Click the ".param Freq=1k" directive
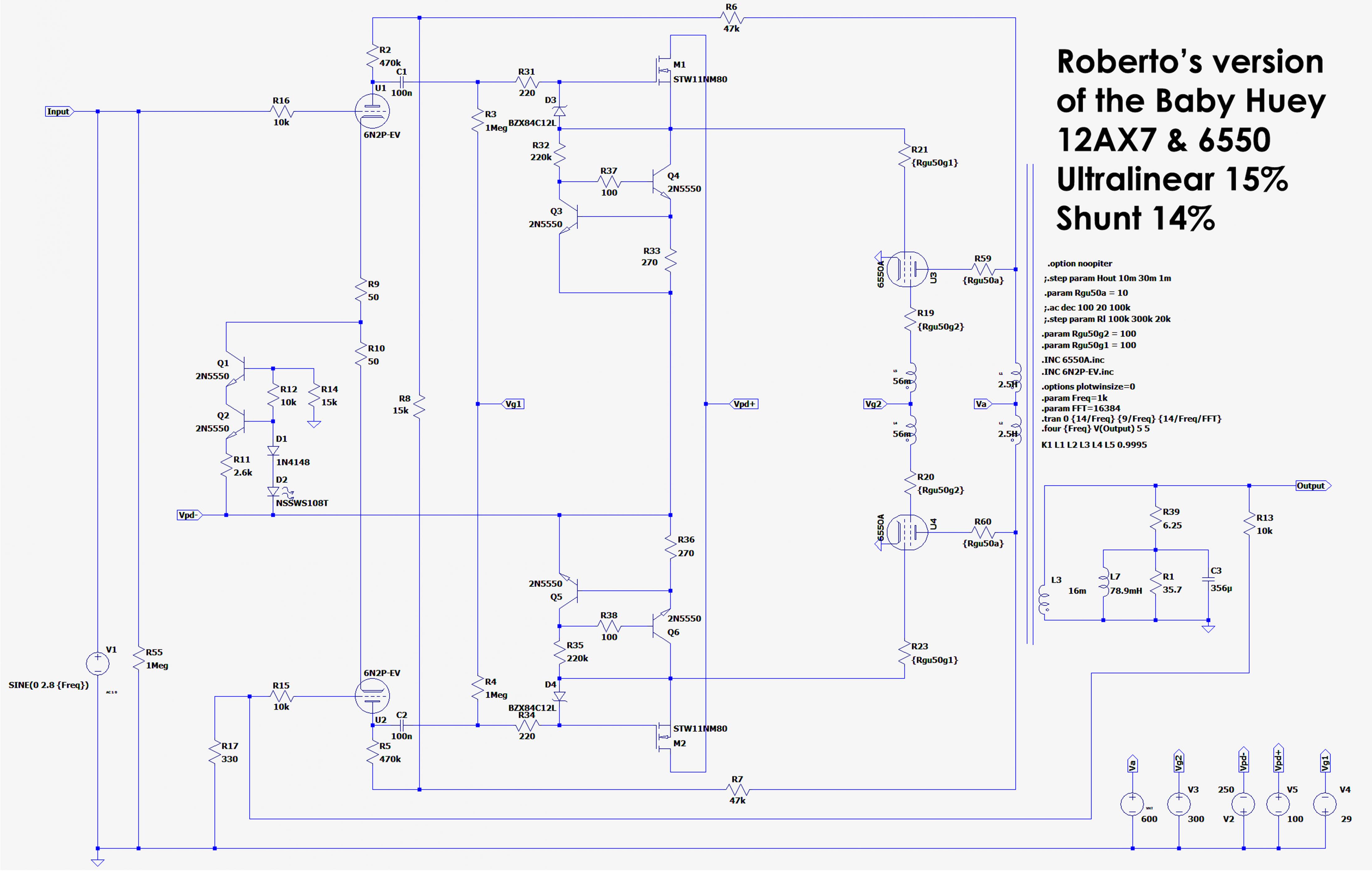 pos(1074,398)
